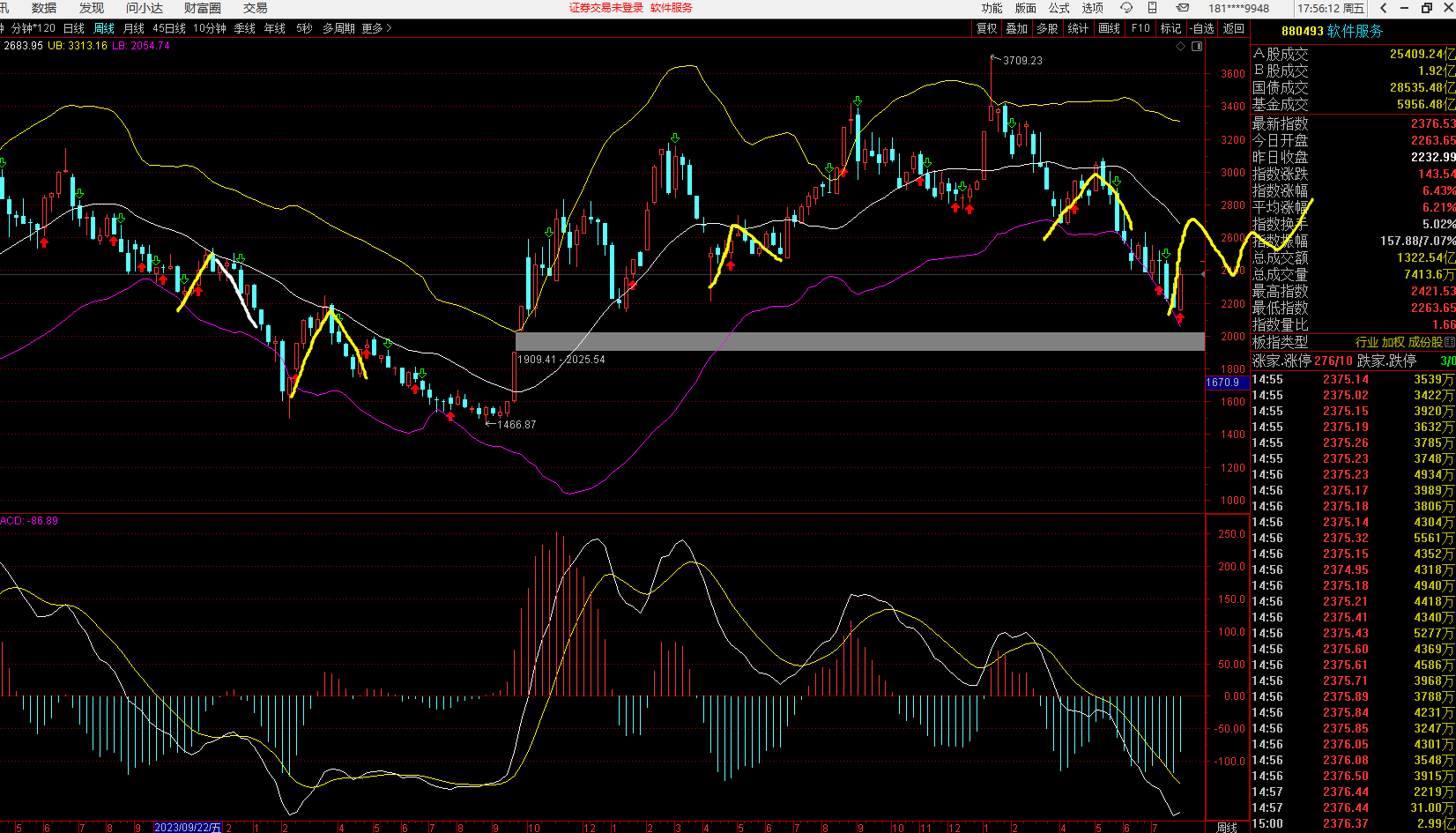Viewport: 1456px width, 833px height.
Task: Click the 成份股 constituents label
Action: (x=1425, y=342)
